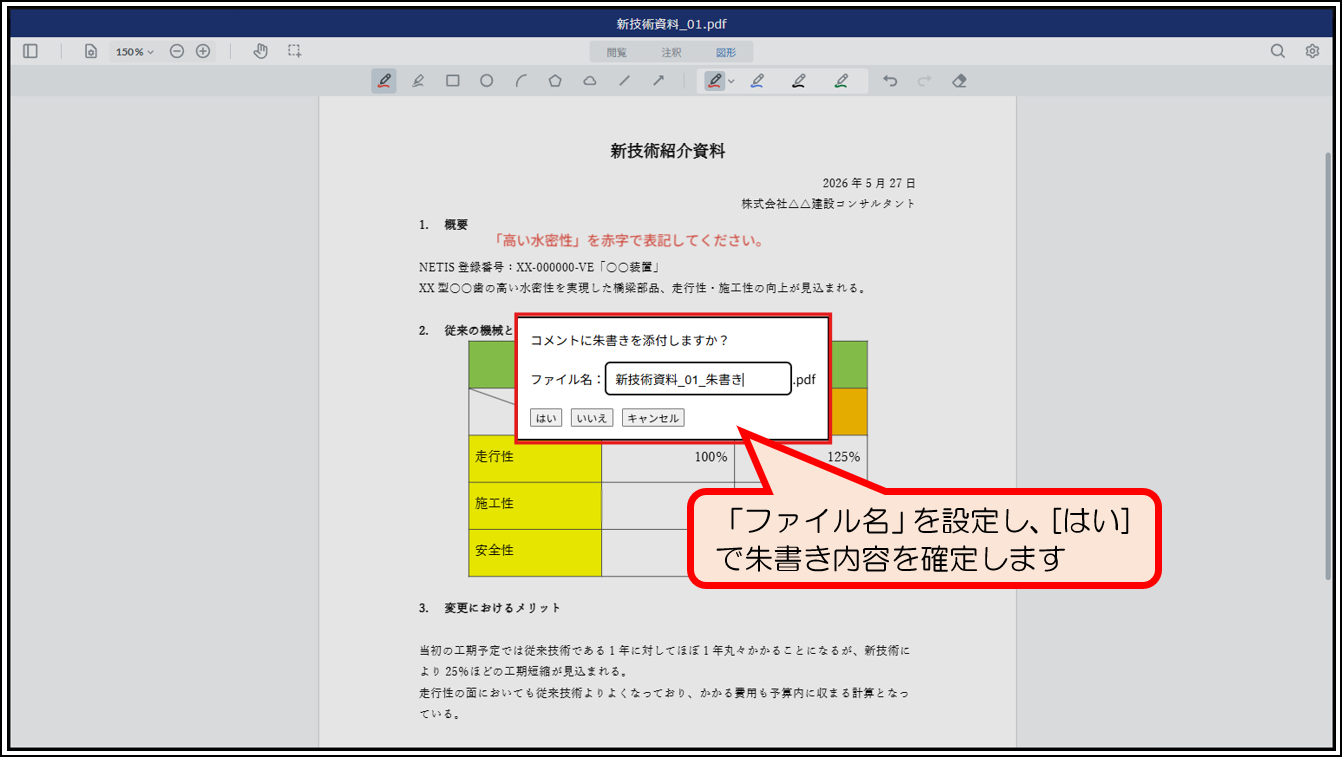The width and height of the screenshot is (1342, 757).
Task: Click the 走行性 table cell
Action: coord(535,457)
